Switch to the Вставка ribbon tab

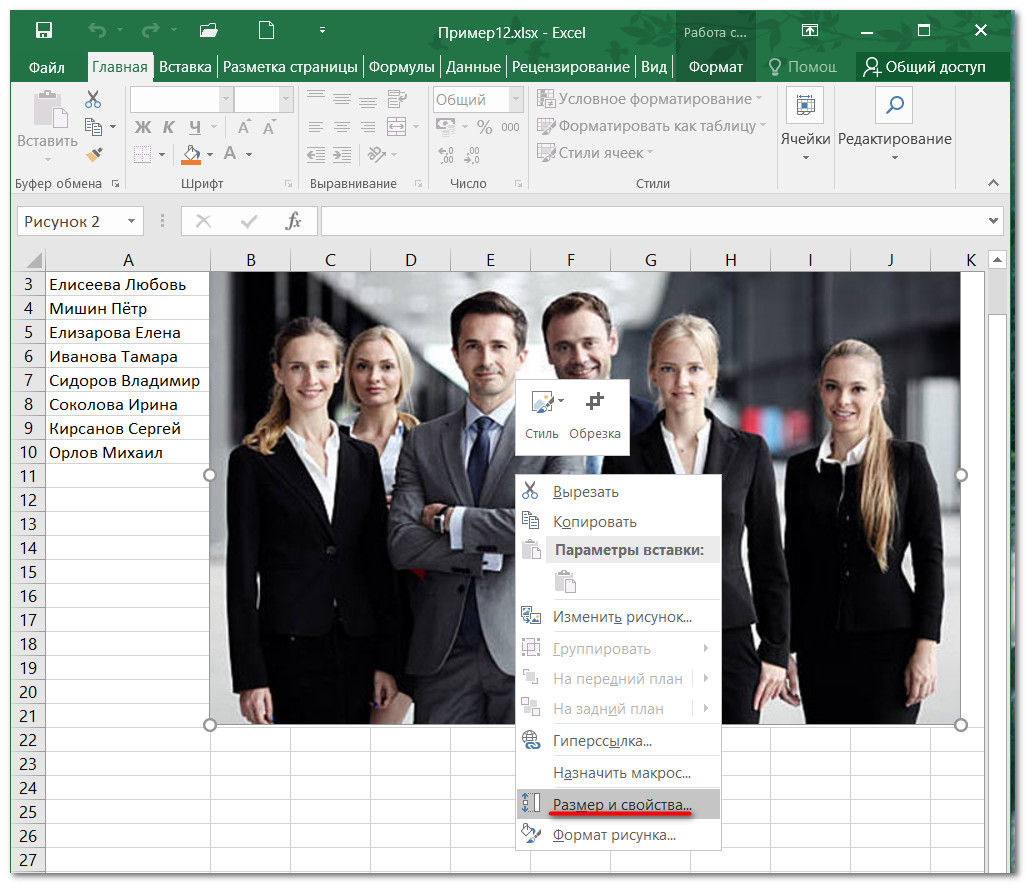[185, 67]
